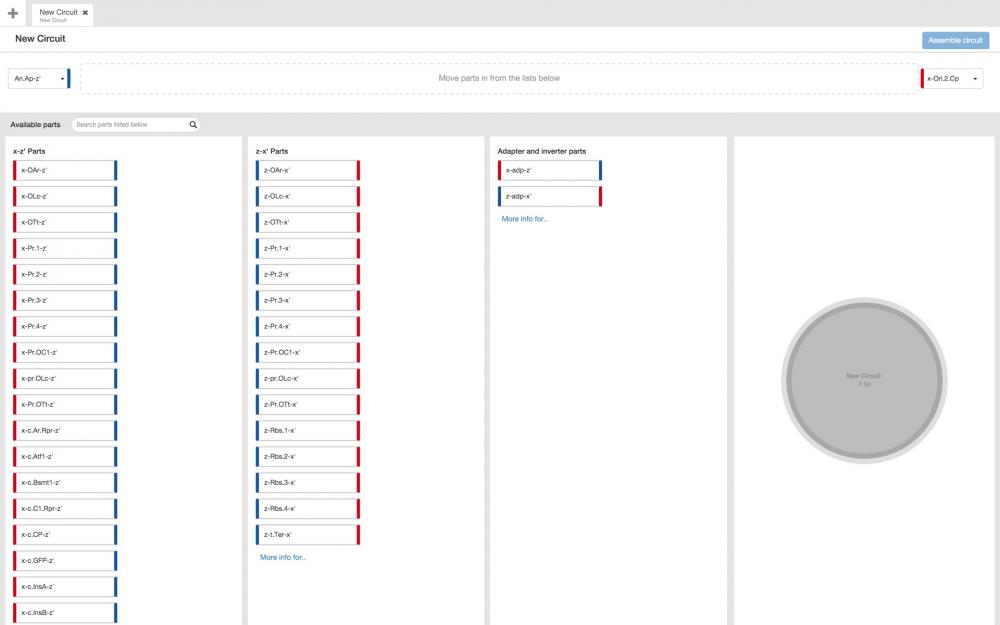Choose the z-Pr.4-x' part
The height and width of the screenshot is (625, 1000).
tap(307, 326)
